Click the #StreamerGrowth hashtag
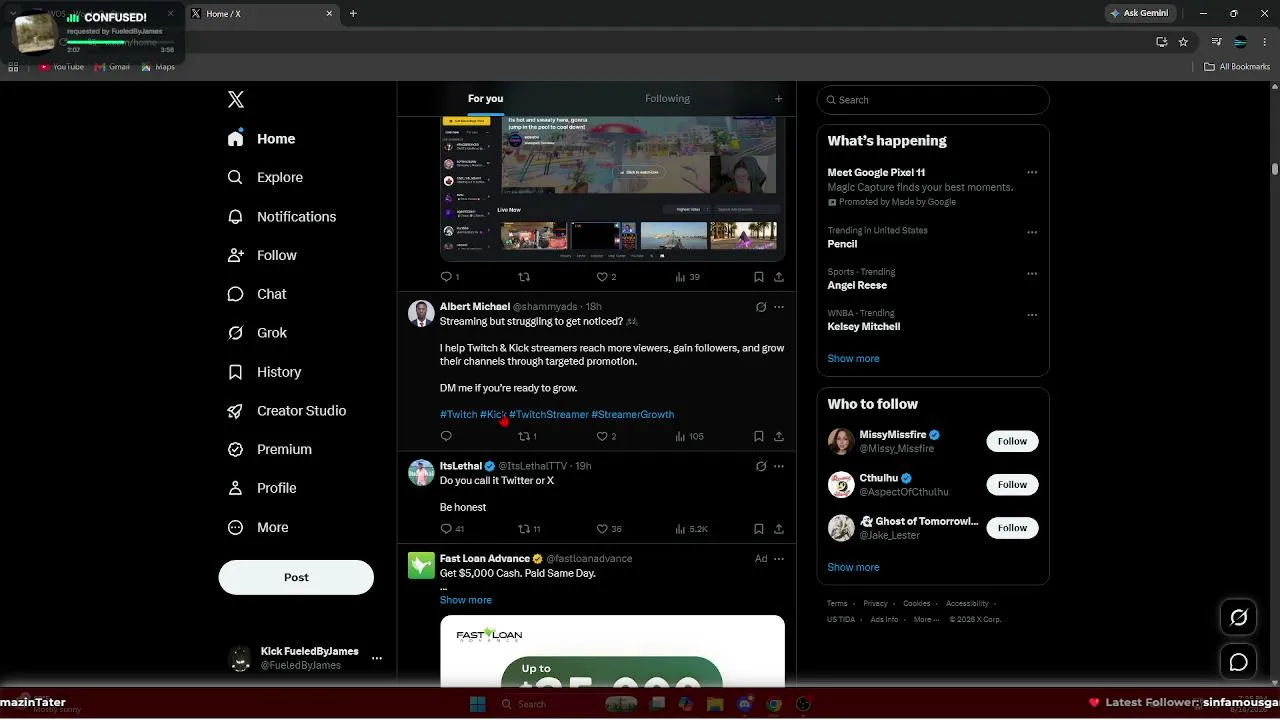This screenshot has width=1280, height=720. (x=632, y=414)
